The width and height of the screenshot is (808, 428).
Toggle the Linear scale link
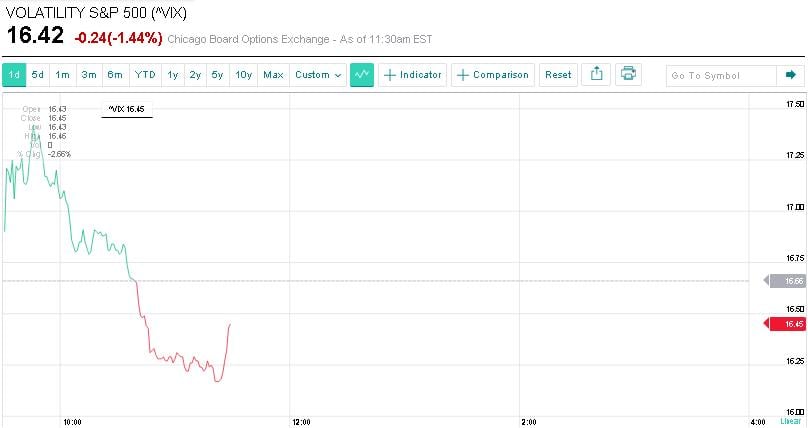click(x=791, y=421)
